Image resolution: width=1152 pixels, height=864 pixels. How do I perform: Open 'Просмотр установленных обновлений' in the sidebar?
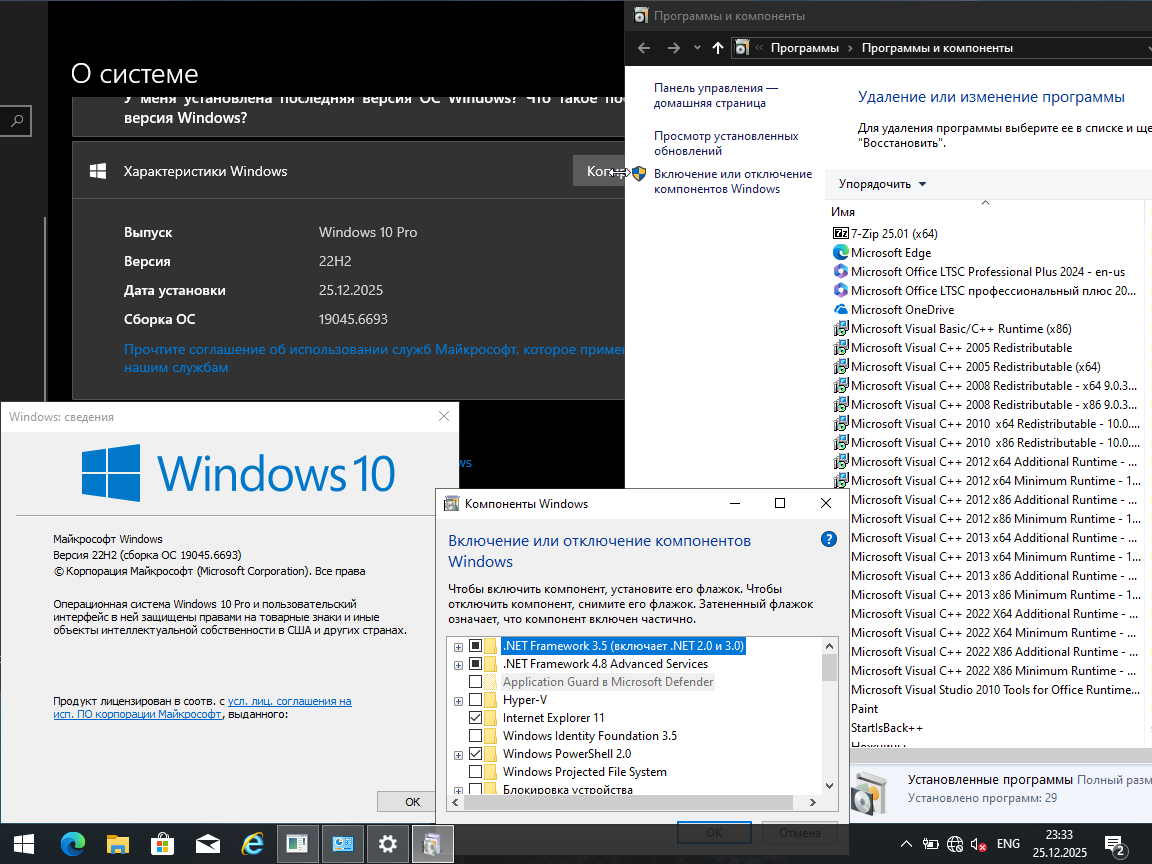click(723, 142)
